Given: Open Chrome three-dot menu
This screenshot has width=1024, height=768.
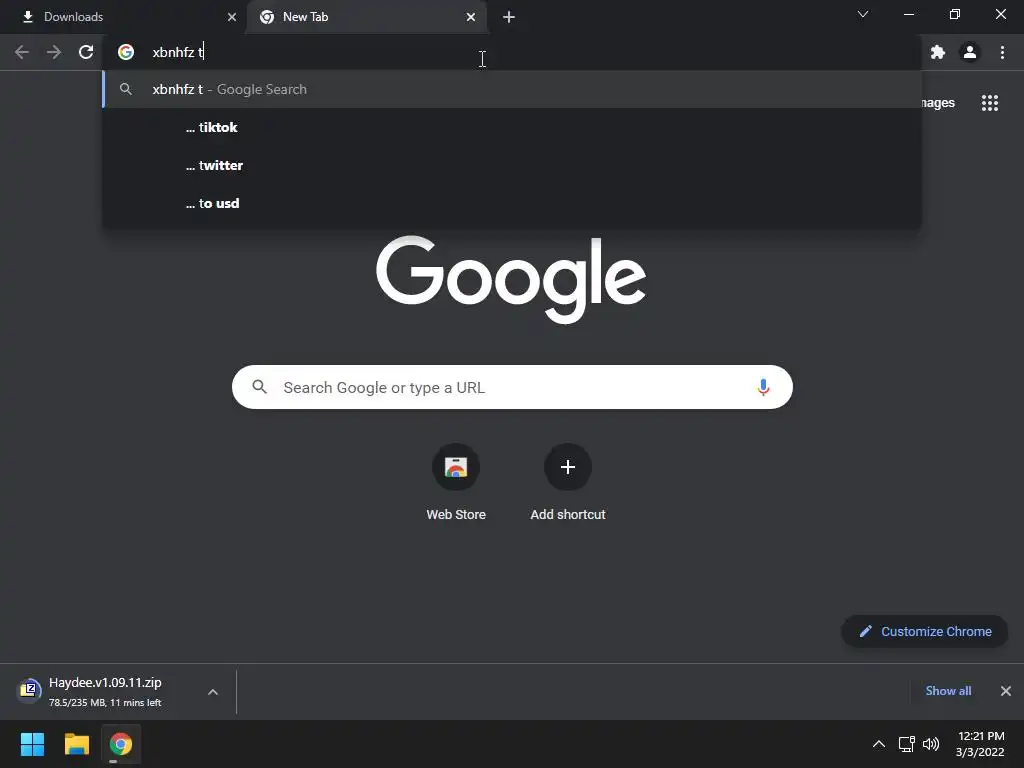Looking at the screenshot, I should 1002,52.
